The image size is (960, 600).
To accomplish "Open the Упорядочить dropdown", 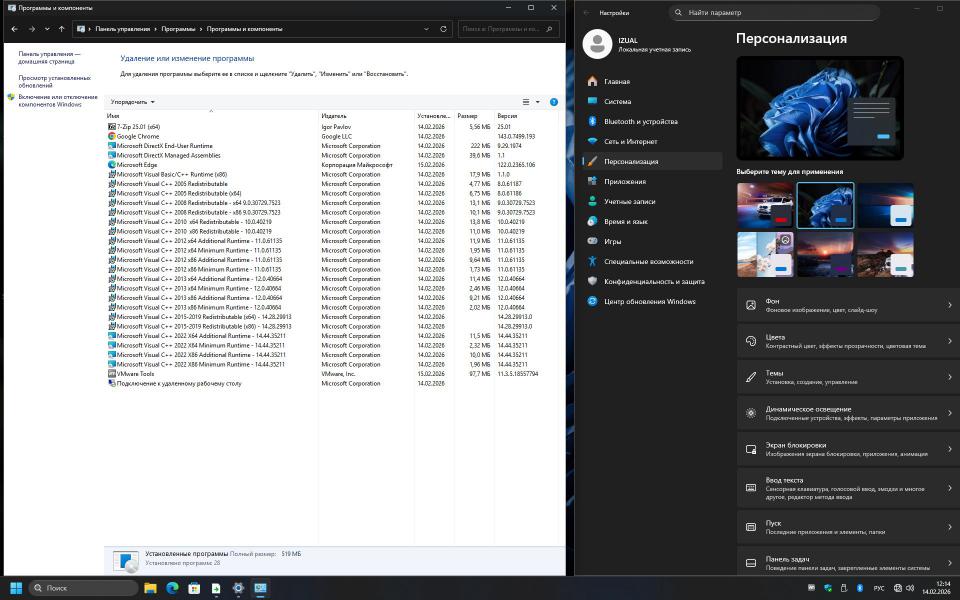I will coord(132,102).
